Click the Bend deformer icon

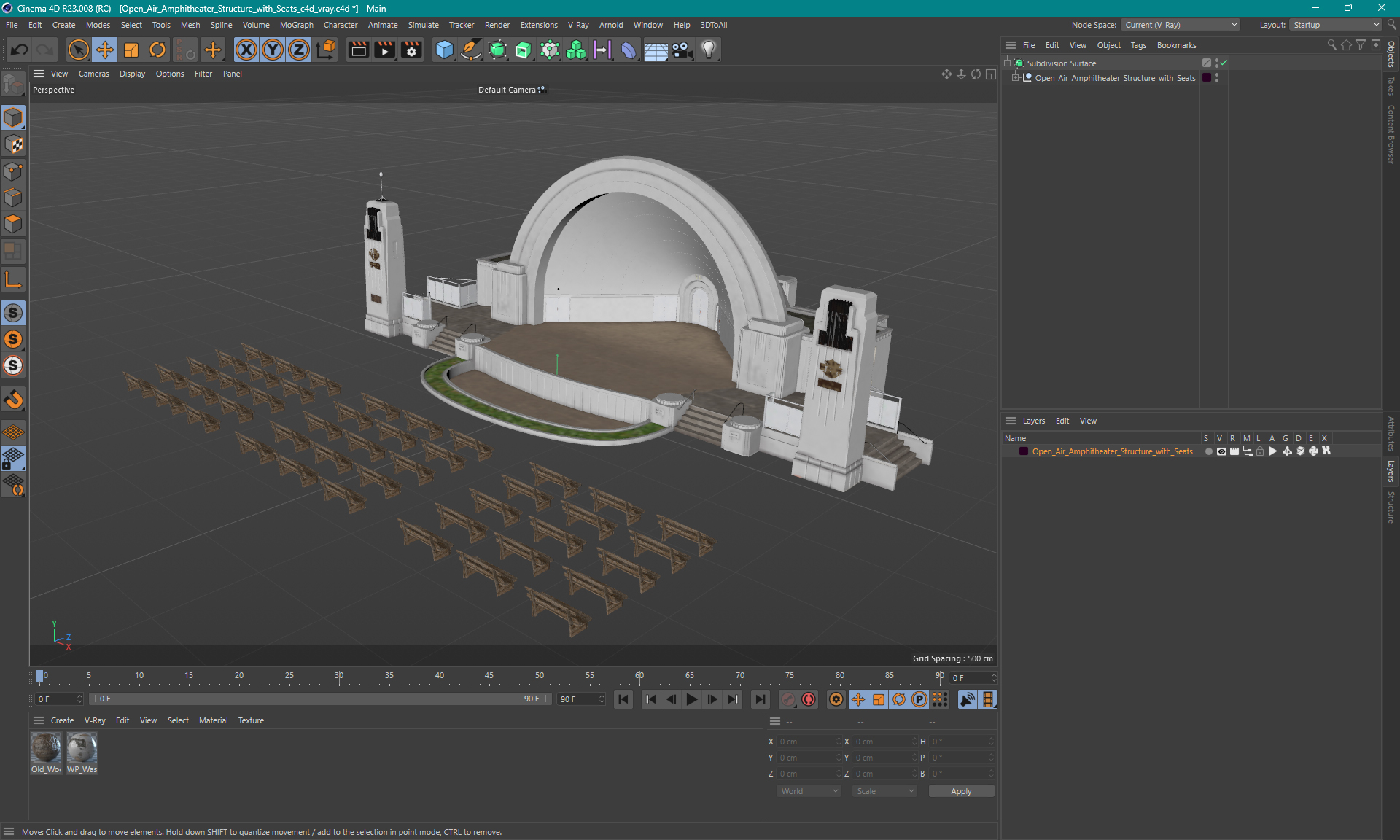629,50
